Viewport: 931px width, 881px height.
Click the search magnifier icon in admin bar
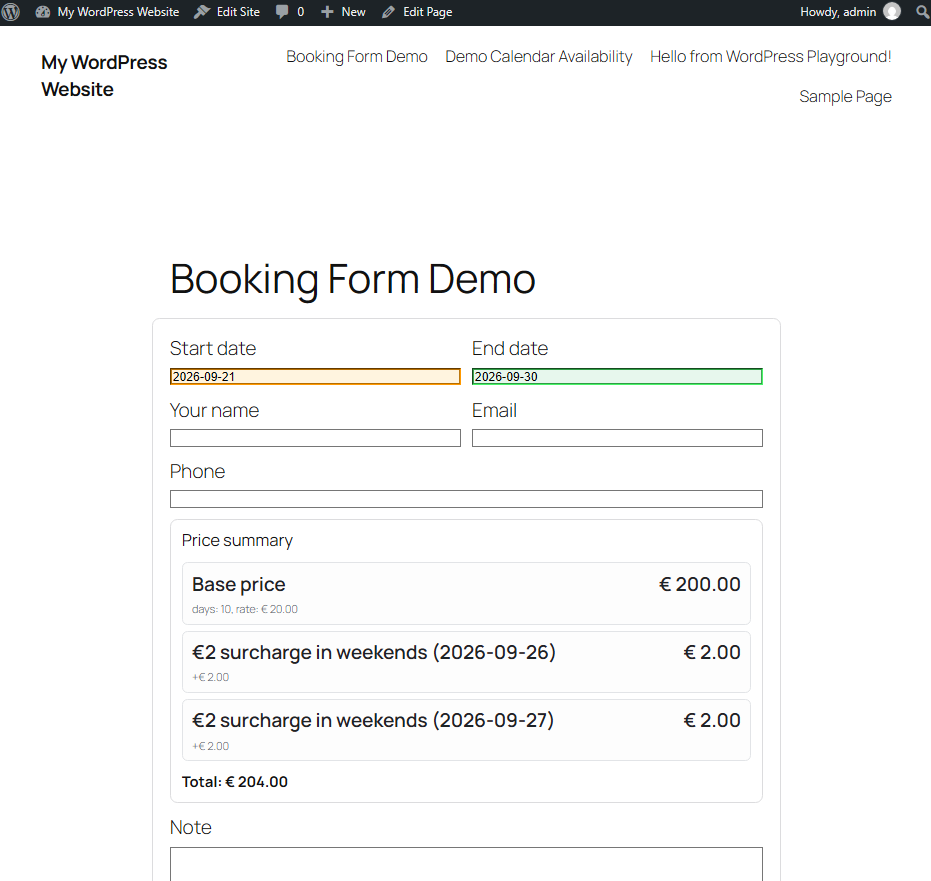click(x=922, y=12)
